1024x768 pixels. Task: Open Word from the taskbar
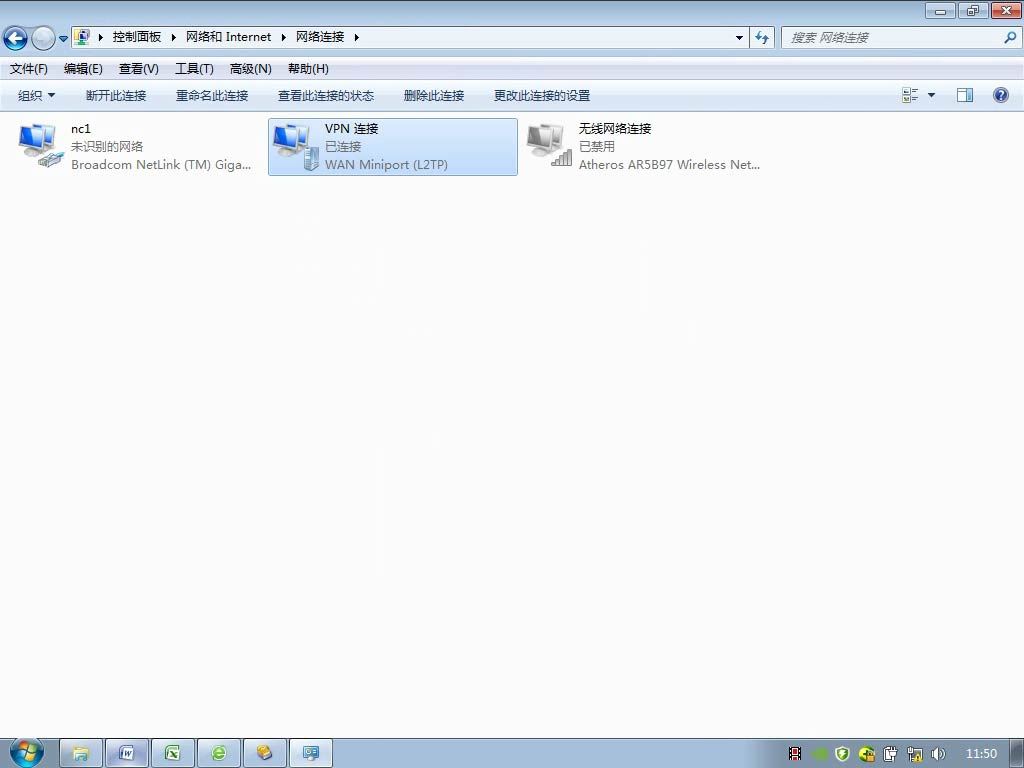[x=127, y=754]
